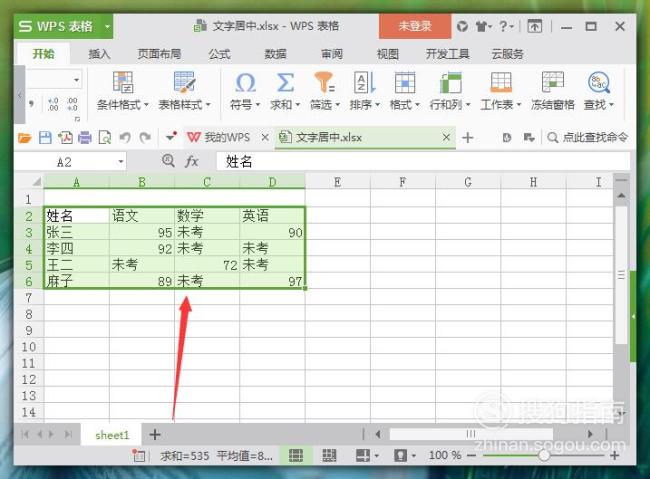This screenshot has height=479, width=650.
Task: Open the 云服务 ribbon tab
Action: (x=507, y=54)
